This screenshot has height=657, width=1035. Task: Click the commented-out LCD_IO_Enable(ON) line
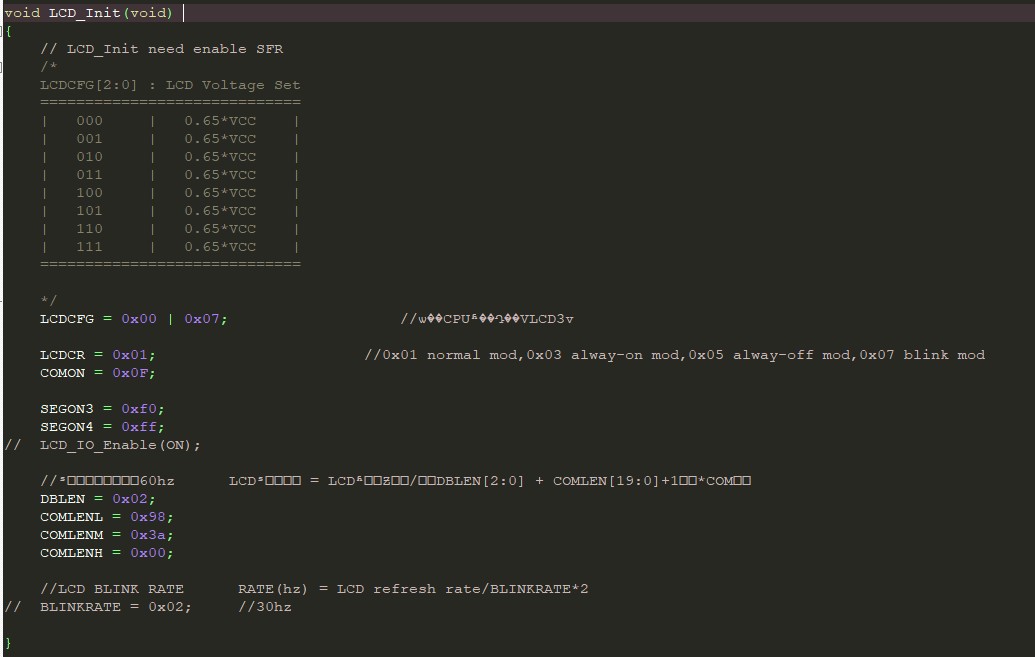pyautogui.click(x=102, y=445)
